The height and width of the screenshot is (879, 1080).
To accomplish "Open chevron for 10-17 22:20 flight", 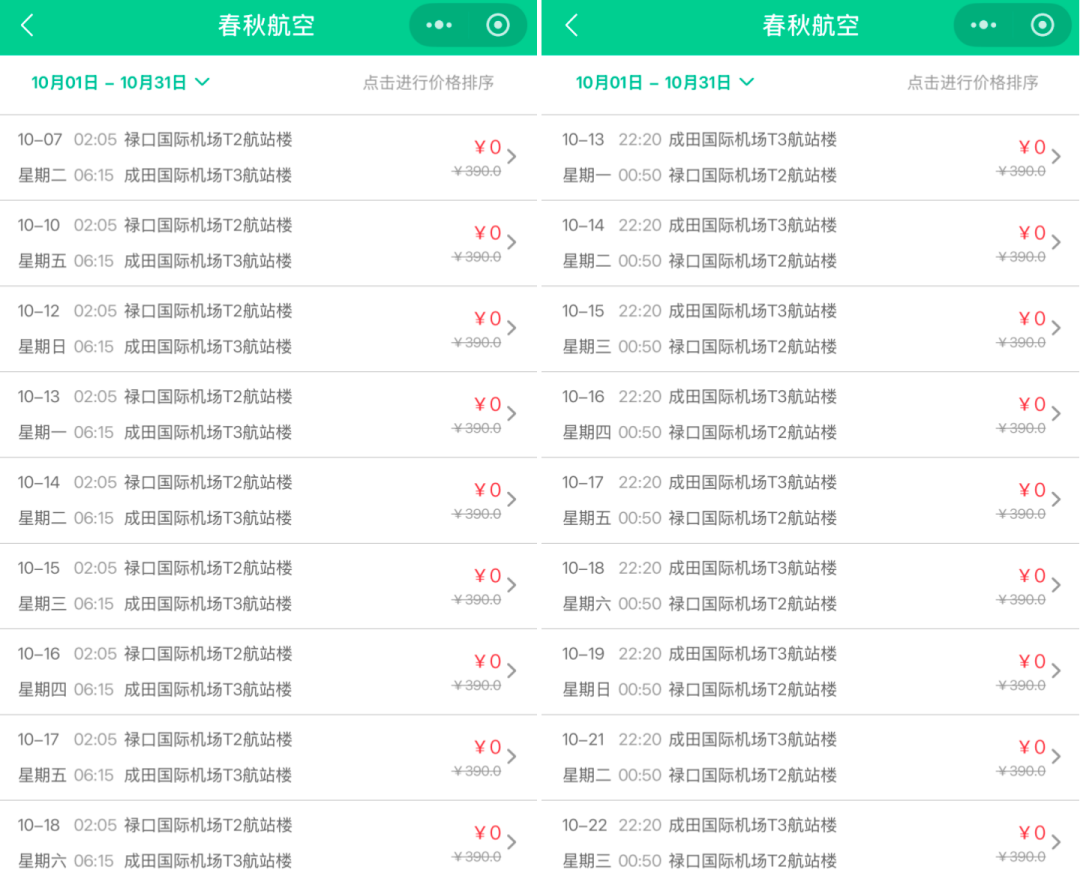I will coord(1056,499).
